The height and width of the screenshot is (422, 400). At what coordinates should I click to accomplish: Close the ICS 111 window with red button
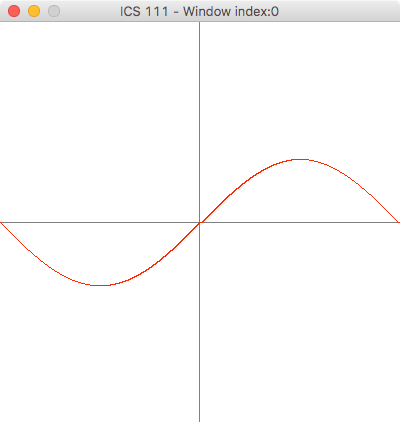click(14, 11)
